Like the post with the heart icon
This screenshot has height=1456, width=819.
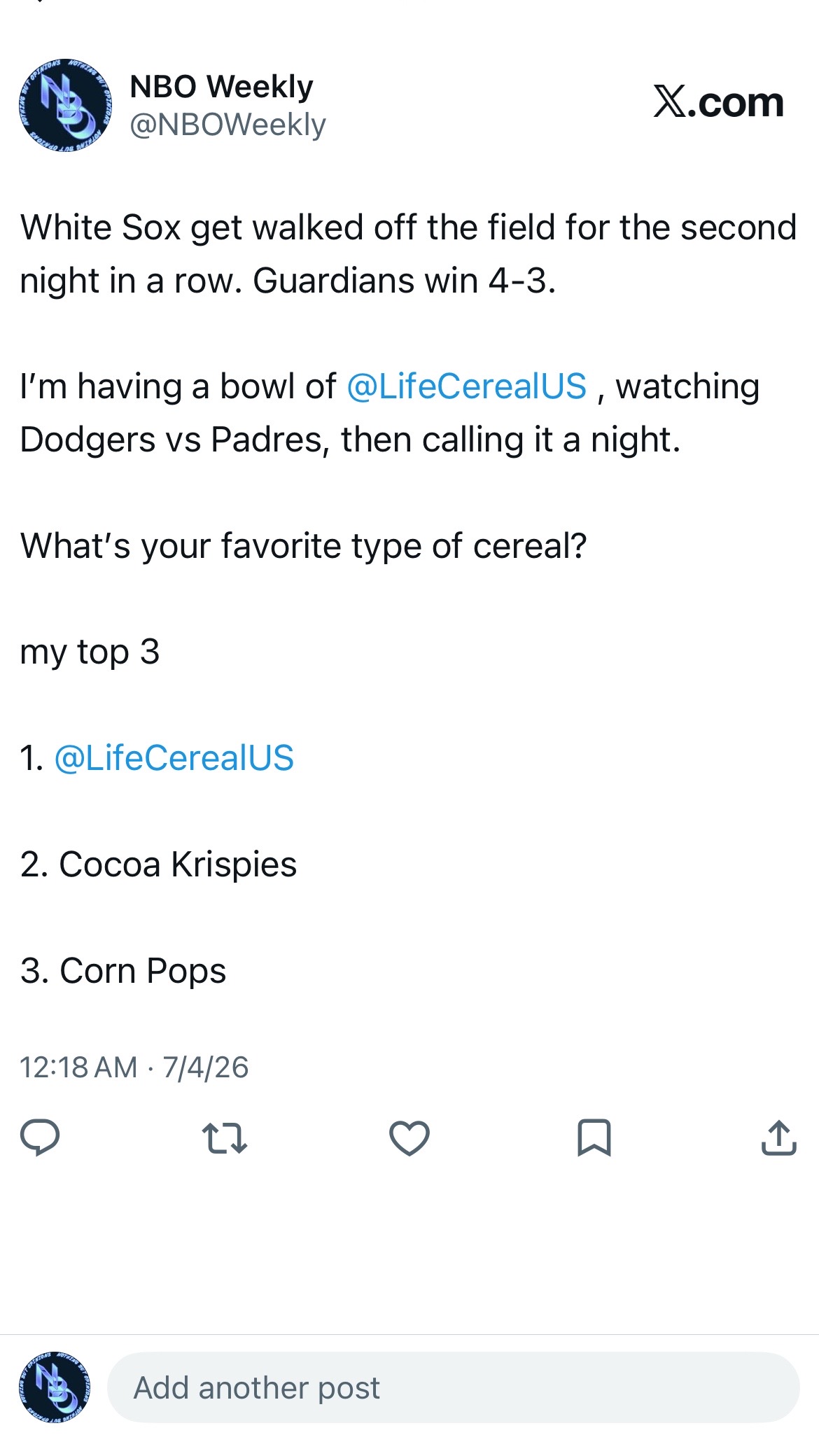pyautogui.click(x=409, y=1137)
